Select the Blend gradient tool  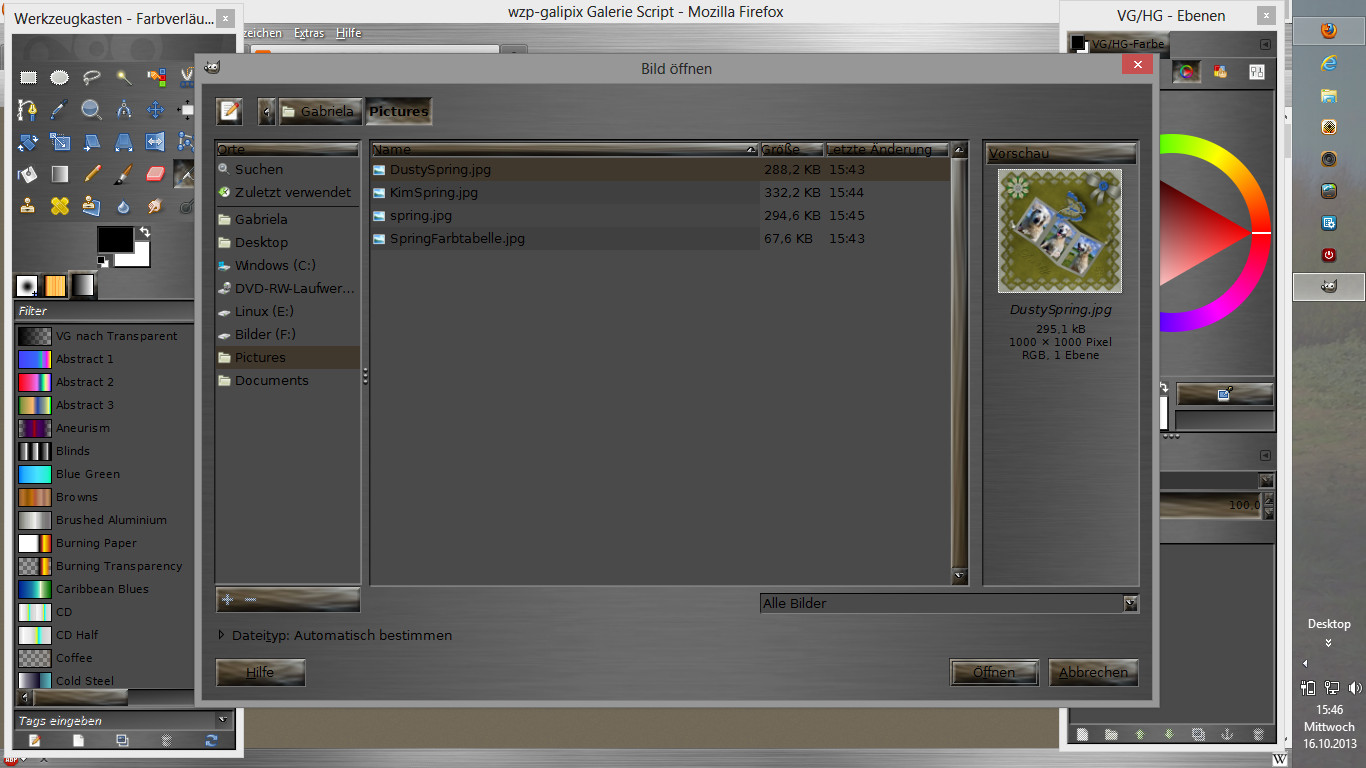pyautogui.click(x=60, y=174)
